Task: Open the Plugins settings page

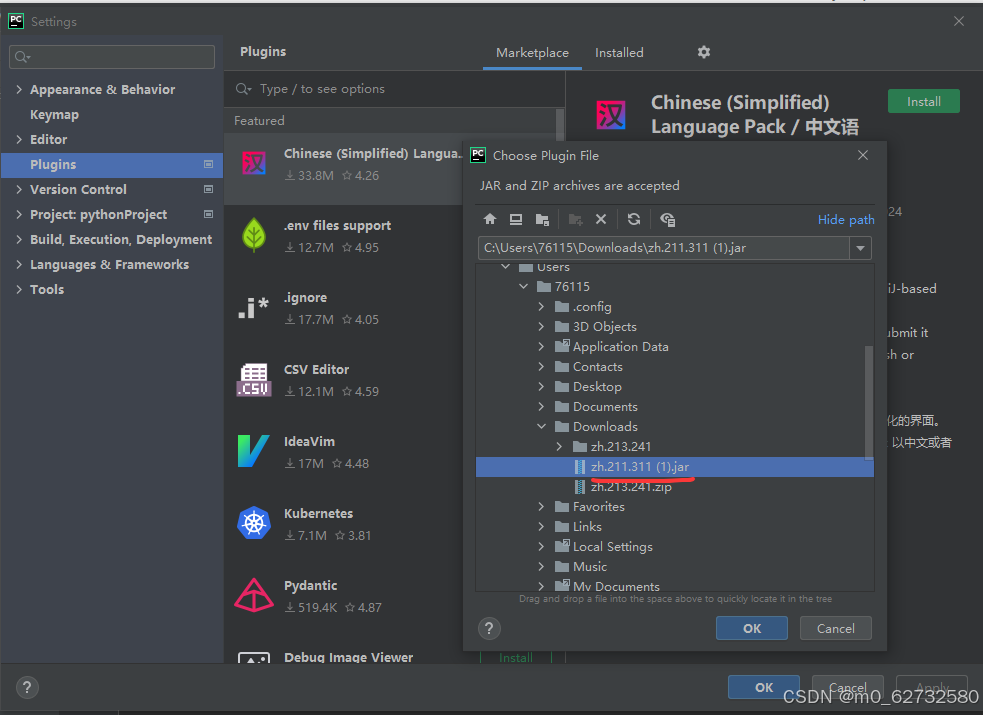Action: pos(112,165)
